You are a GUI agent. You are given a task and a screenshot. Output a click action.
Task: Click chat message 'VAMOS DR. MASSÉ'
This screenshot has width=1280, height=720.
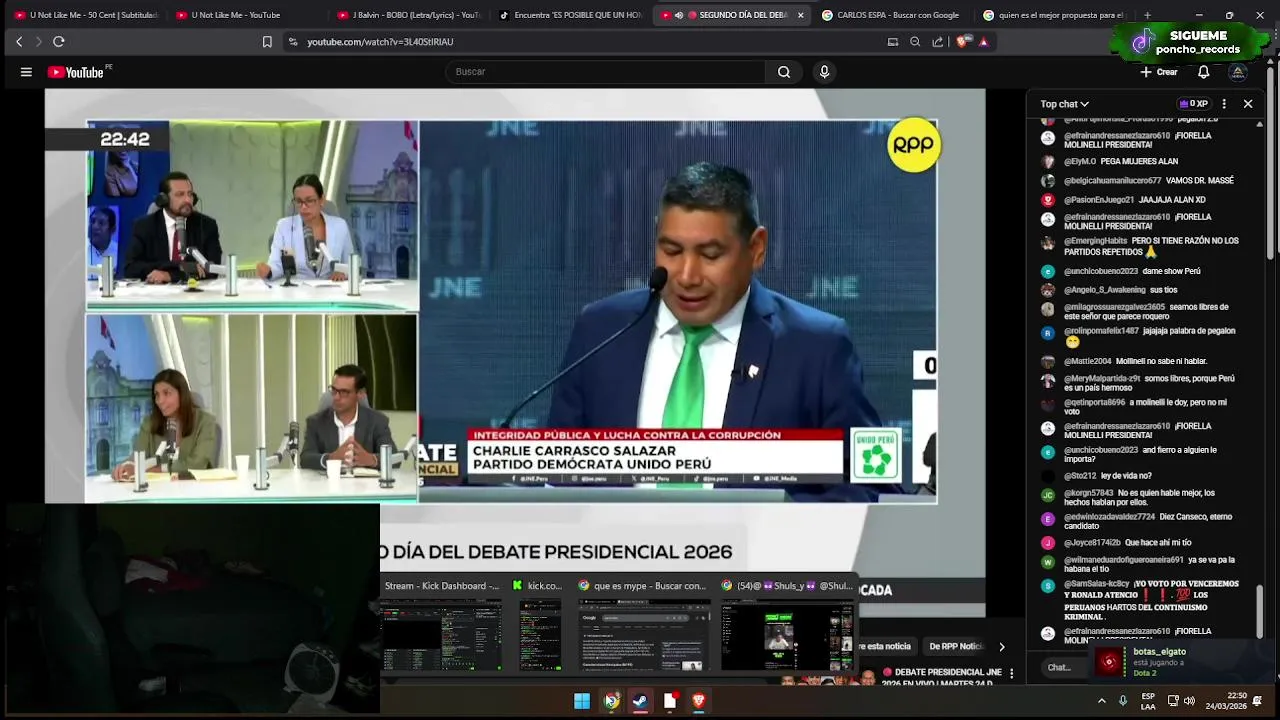click(x=1200, y=181)
